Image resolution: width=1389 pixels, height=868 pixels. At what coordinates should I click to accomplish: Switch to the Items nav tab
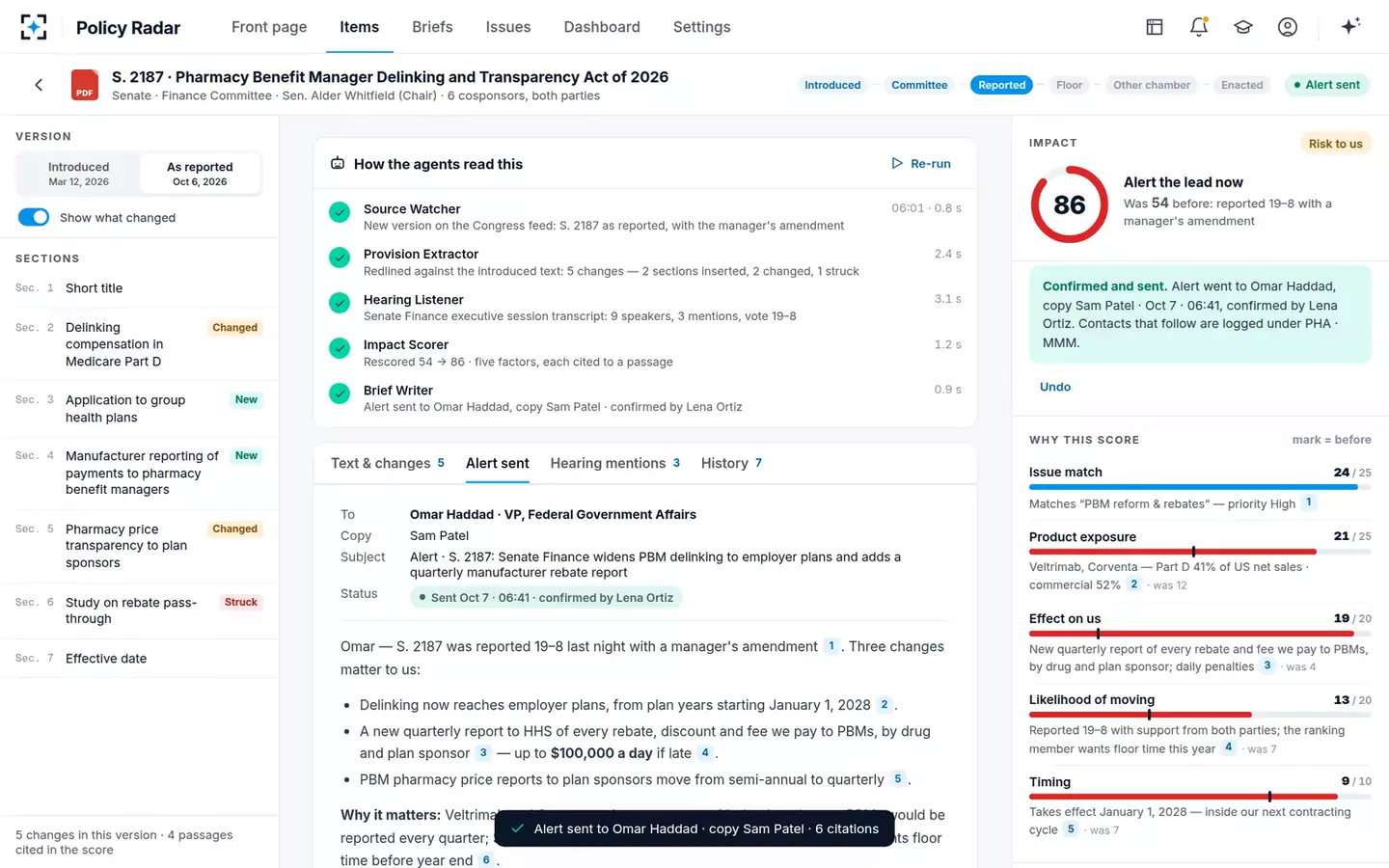tap(359, 27)
